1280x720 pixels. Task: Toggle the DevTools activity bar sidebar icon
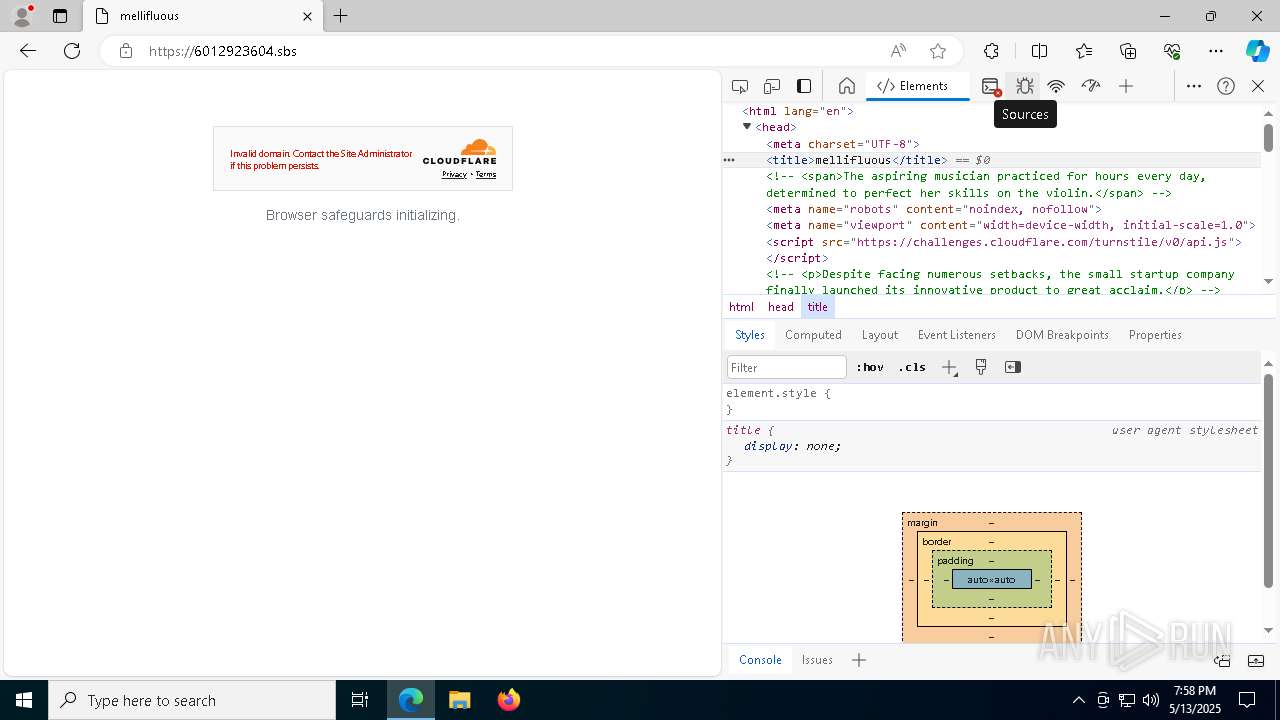(x=804, y=86)
